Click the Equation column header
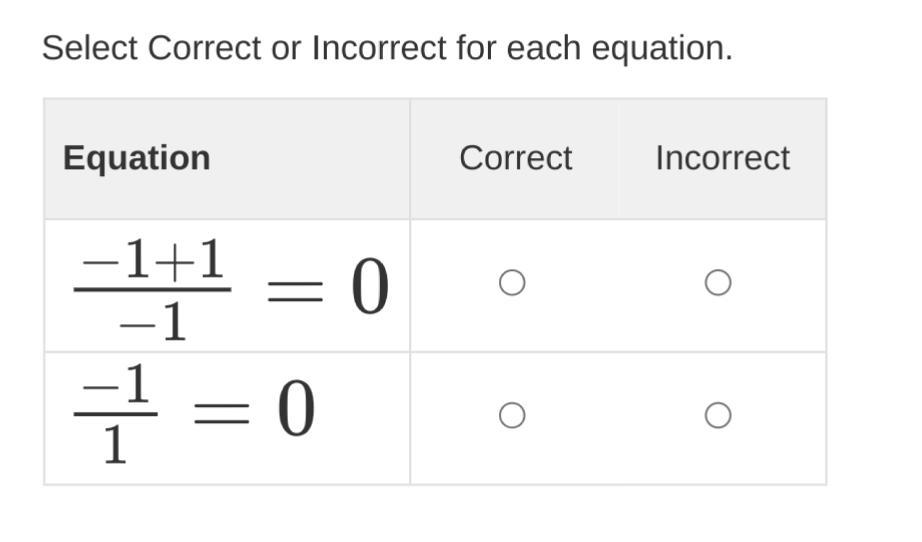The width and height of the screenshot is (922, 542). click(136, 158)
